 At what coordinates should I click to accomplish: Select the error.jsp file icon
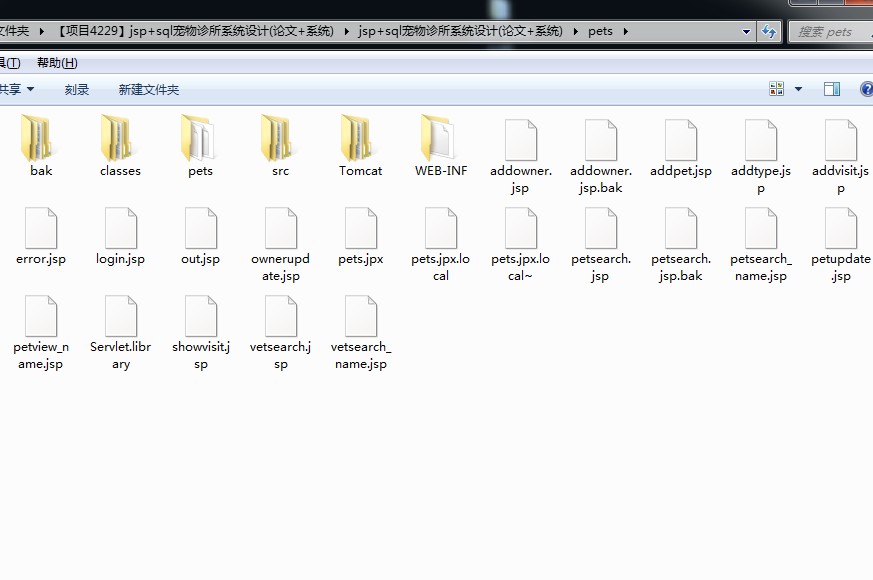pos(41,228)
